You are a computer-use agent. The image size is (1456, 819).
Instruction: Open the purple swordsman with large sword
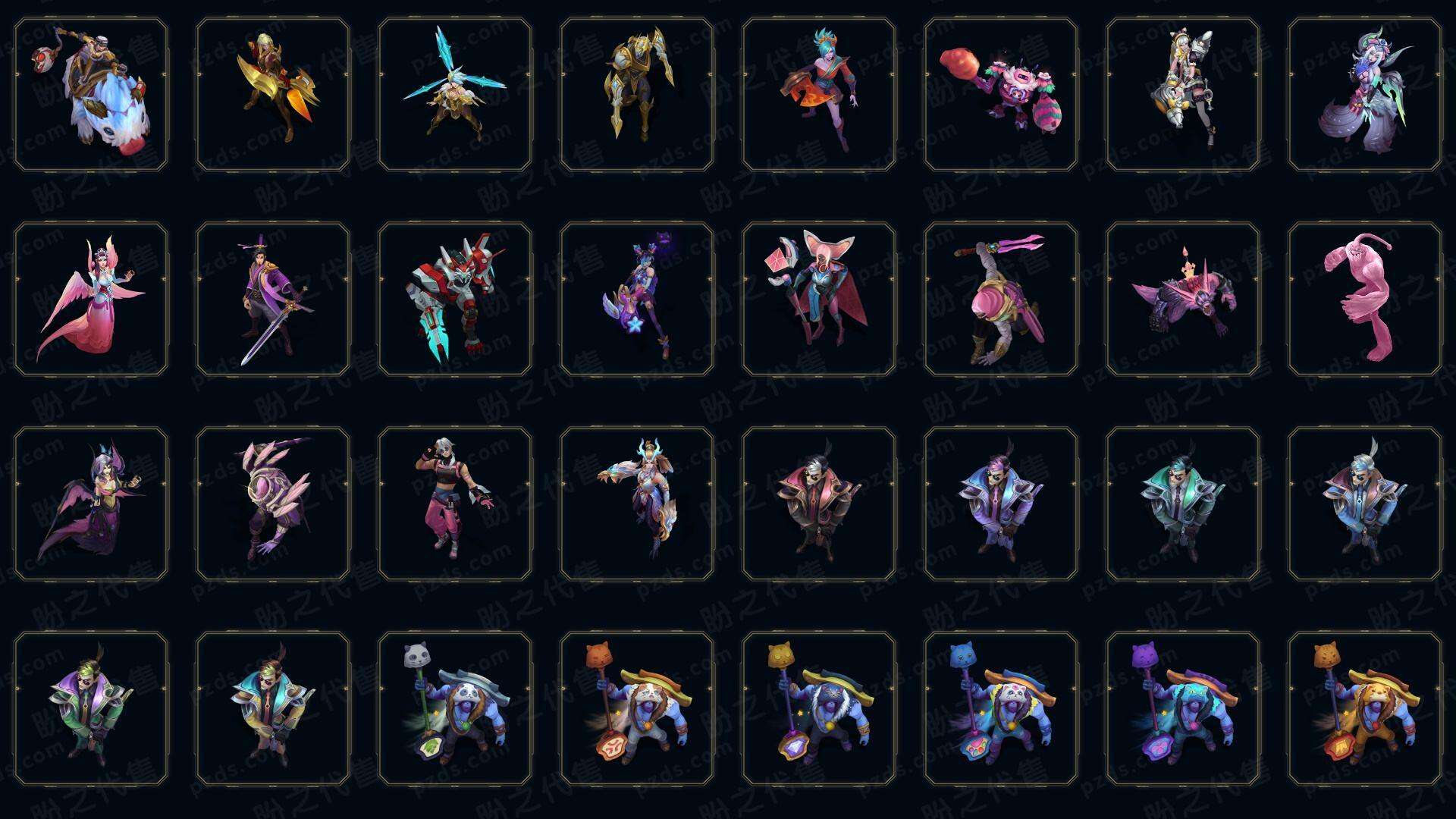pos(273,299)
